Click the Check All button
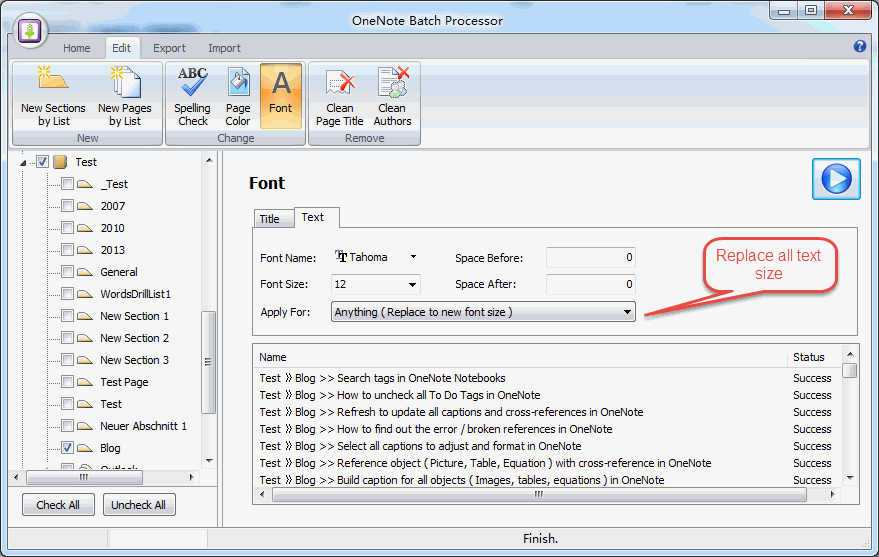The image size is (879, 557). pyautogui.click(x=58, y=505)
